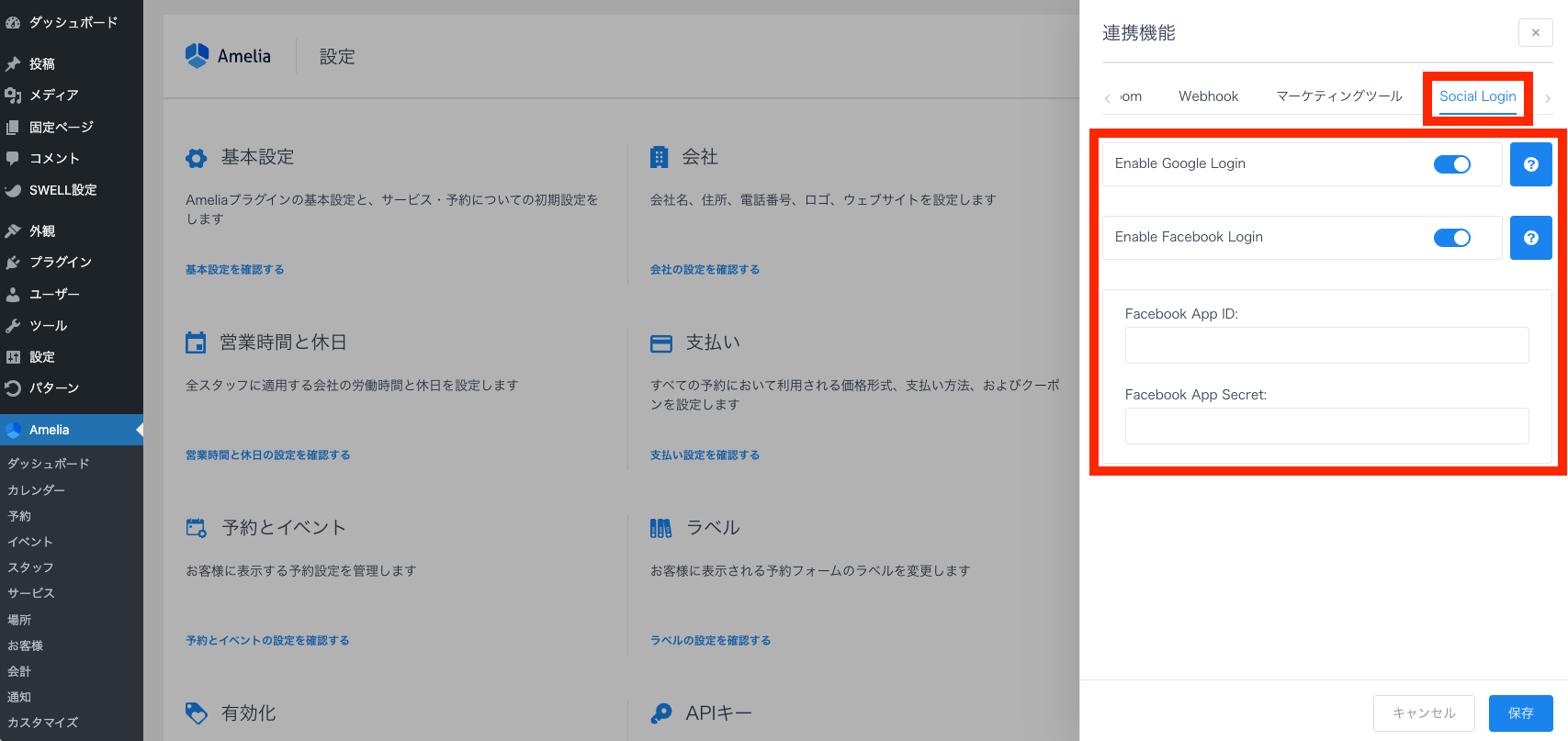Disable the Enable Google Login toggle

[1451, 164]
